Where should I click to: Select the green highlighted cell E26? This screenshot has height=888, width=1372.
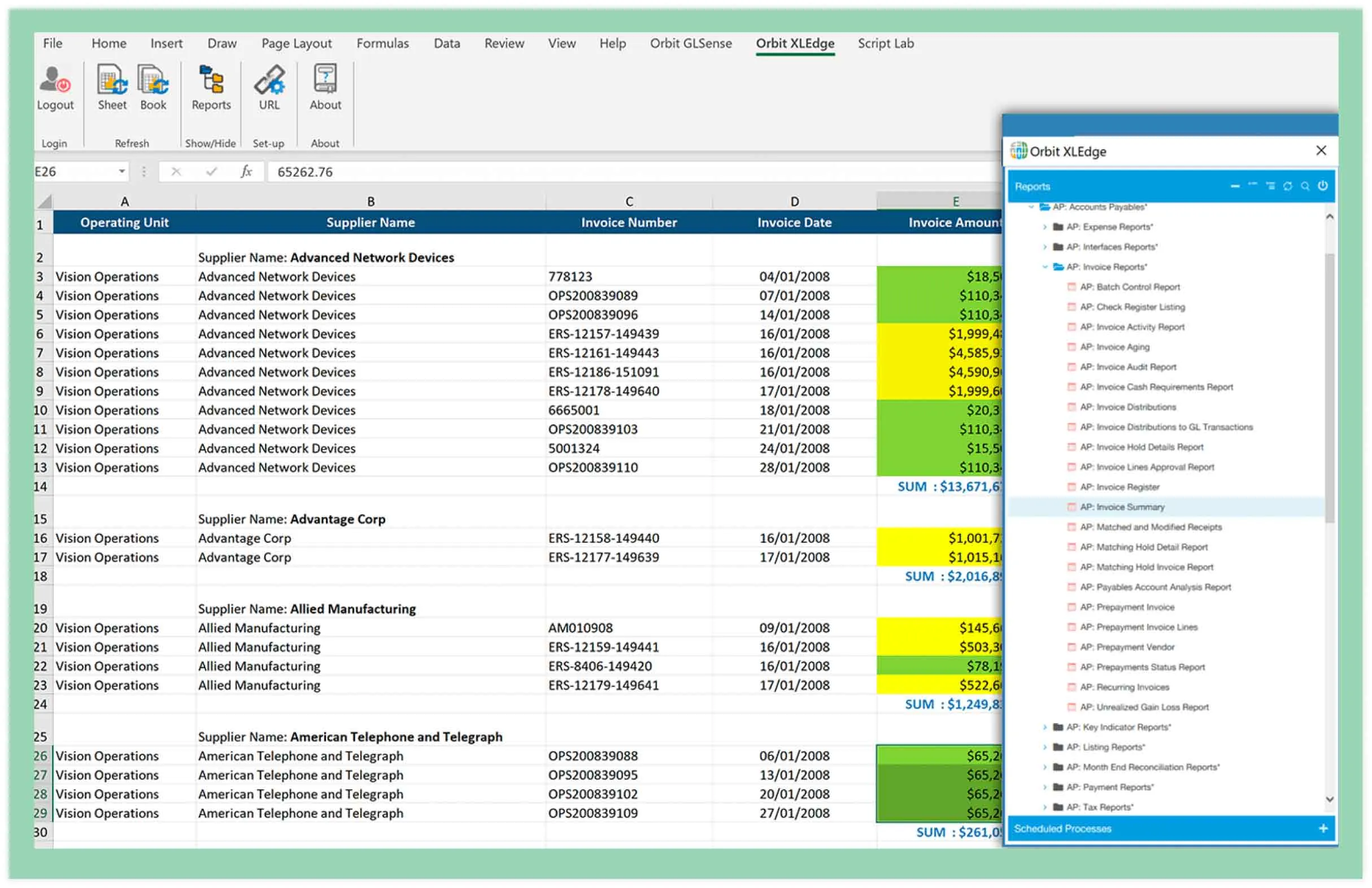pyautogui.click(x=940, y=755)
